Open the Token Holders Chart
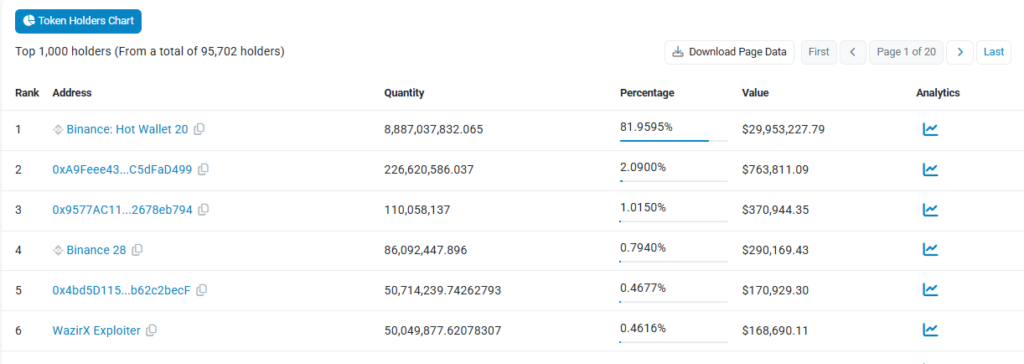1024x364 pixels. 78,21
